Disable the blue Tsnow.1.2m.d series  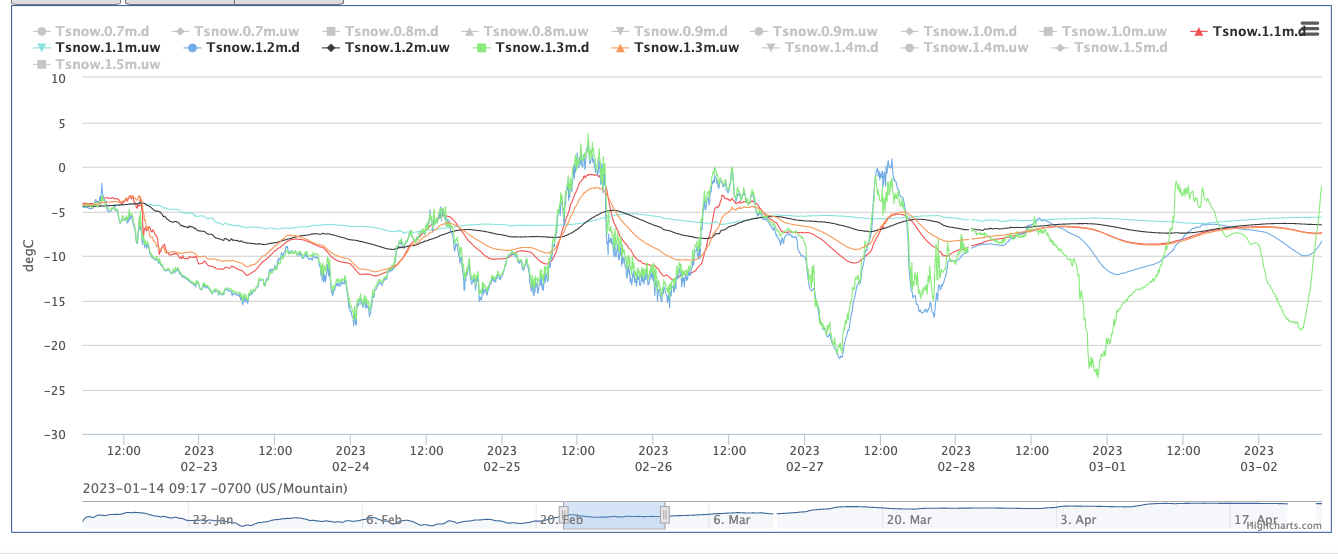[x=248, y=47]
